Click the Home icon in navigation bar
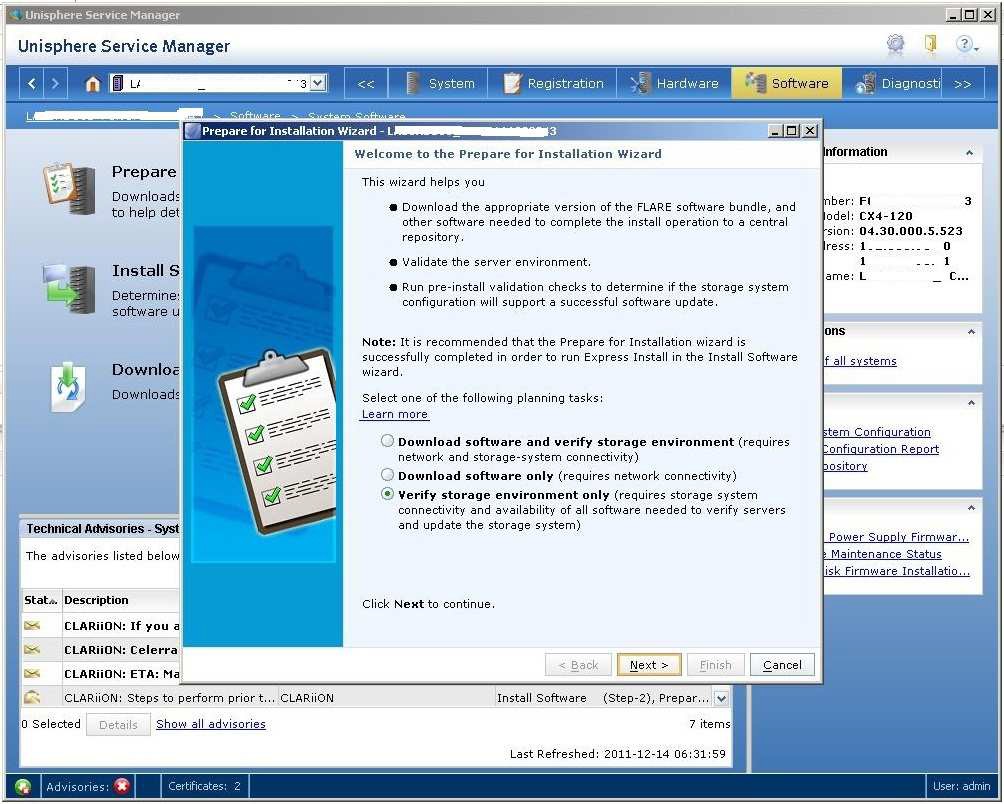Viewport: 1004px width, 804px height. coord(93,84)
